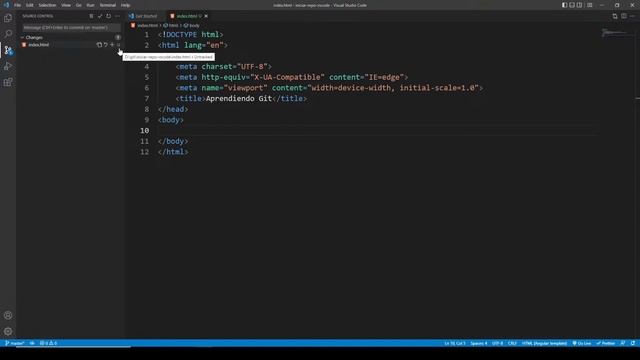Select HTML language mode in status bar
The width and height of the screenshot is (640, 360).
pos(544,343)
